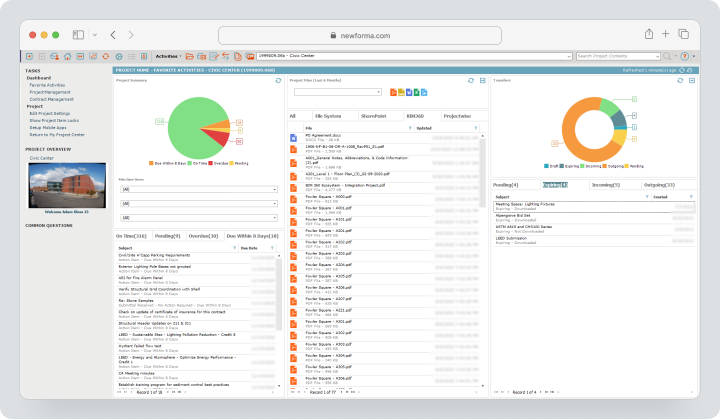Switch to the Outgoing(33) transfers tab

pos(659,185)
